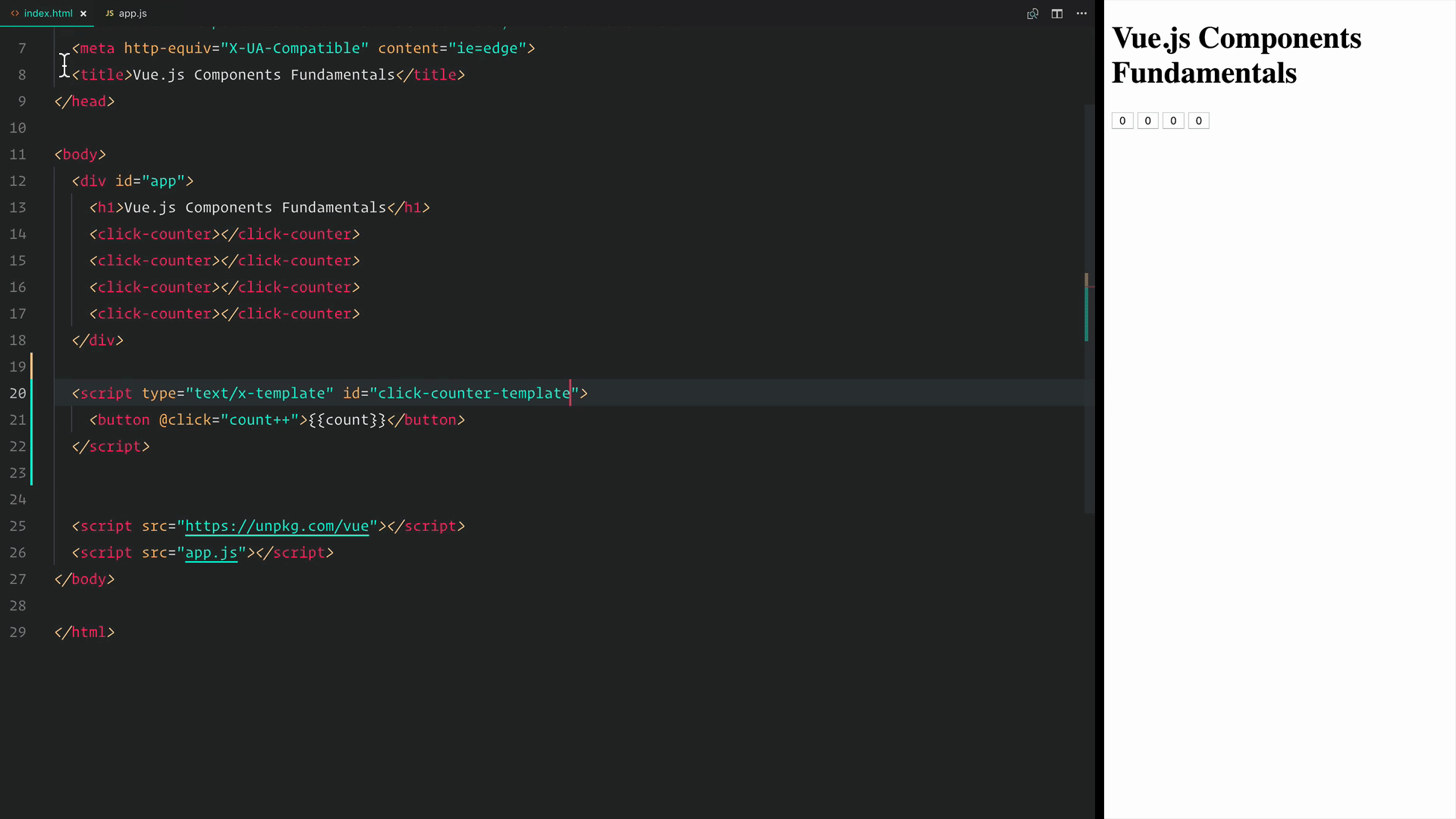Click closing </html> tag on line 29
The image size is (1456, 819).
click(x=84, y=632)
